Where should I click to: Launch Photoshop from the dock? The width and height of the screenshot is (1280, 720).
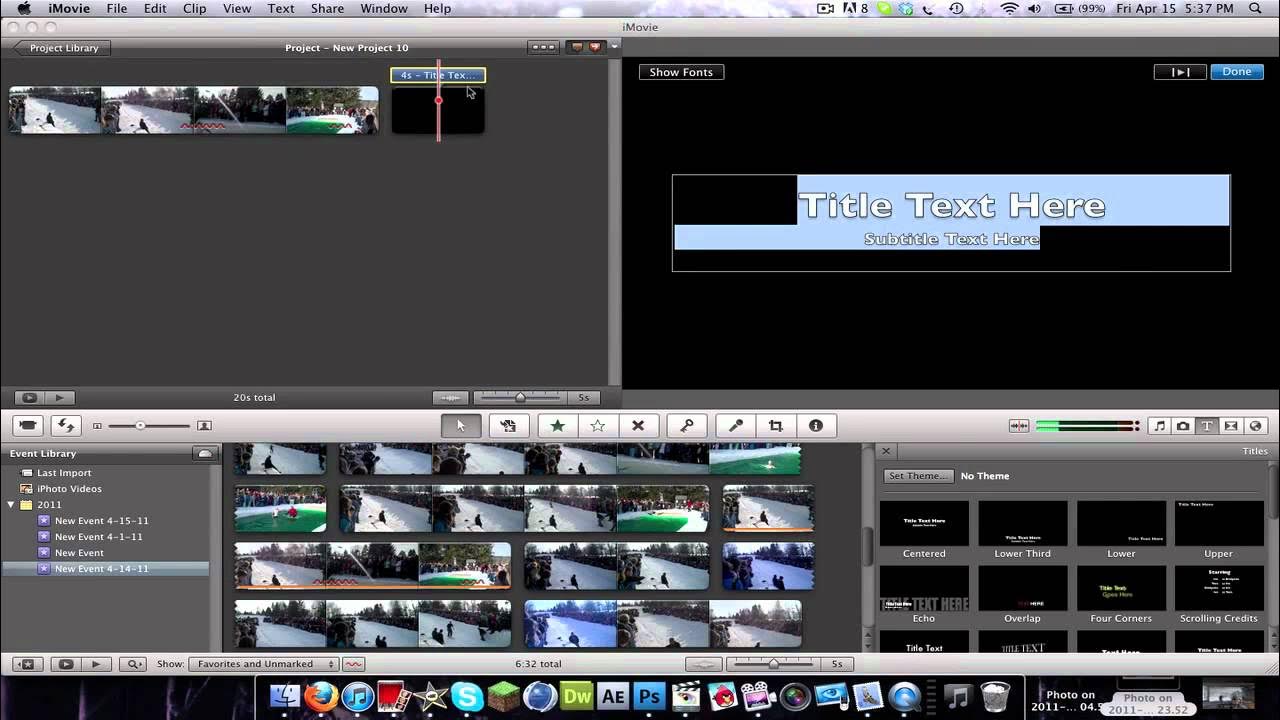650,696
